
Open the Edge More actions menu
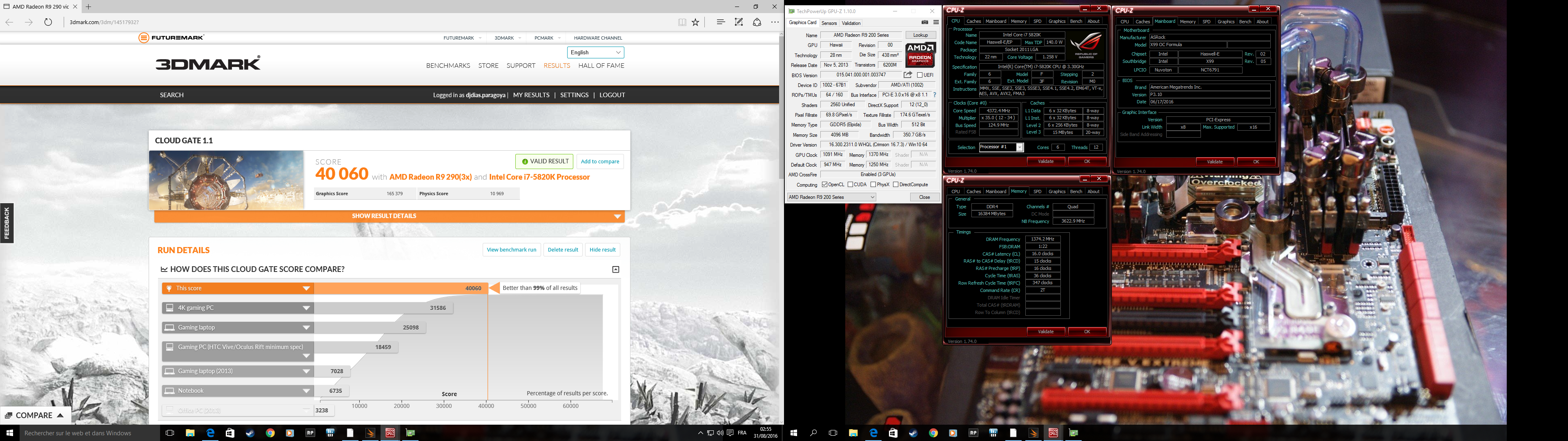point(775,22)
